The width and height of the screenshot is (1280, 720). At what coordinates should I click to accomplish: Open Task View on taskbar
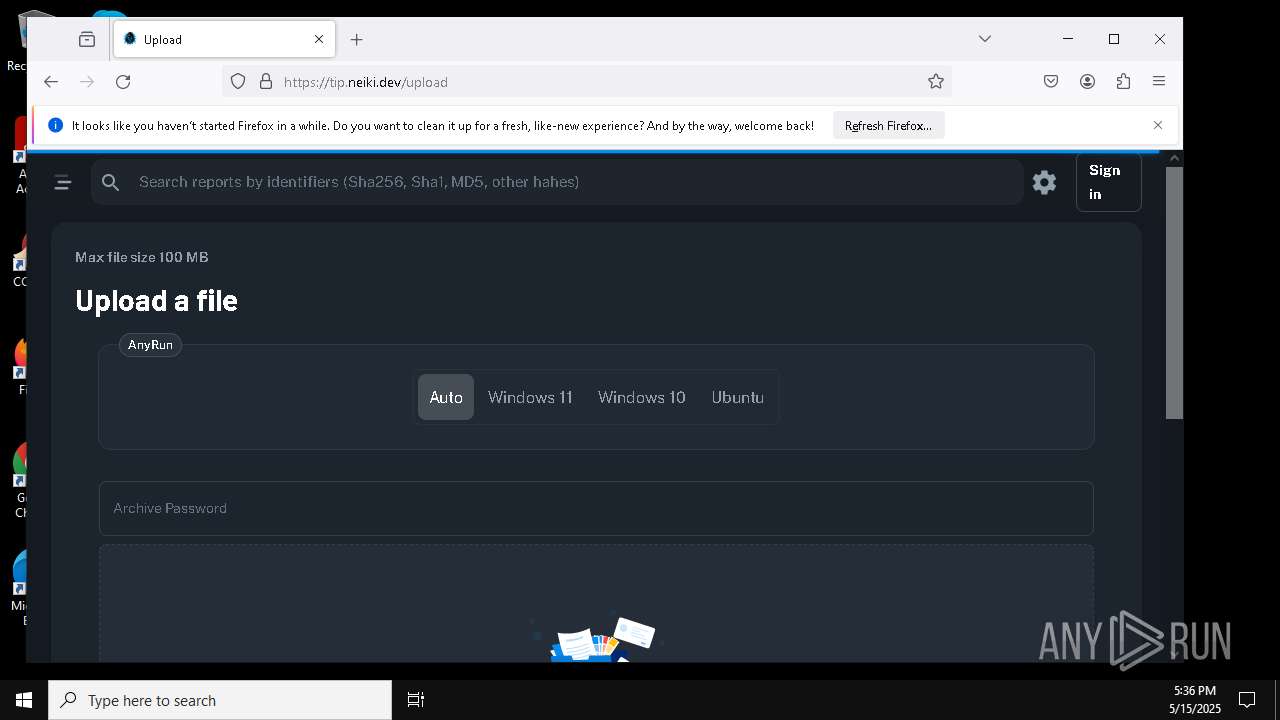pos(416,700)
